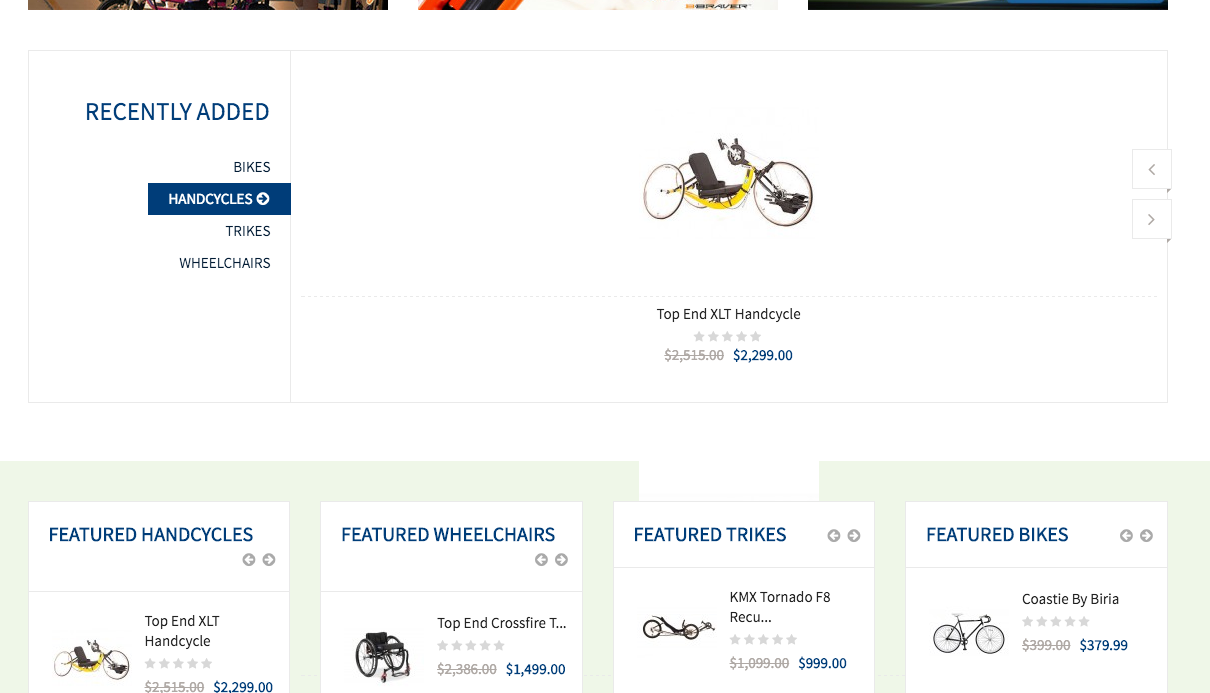Click next arrow in Featured Bikes
This screenshot has width=1210, height=693.
click(x=1146, y=536)
